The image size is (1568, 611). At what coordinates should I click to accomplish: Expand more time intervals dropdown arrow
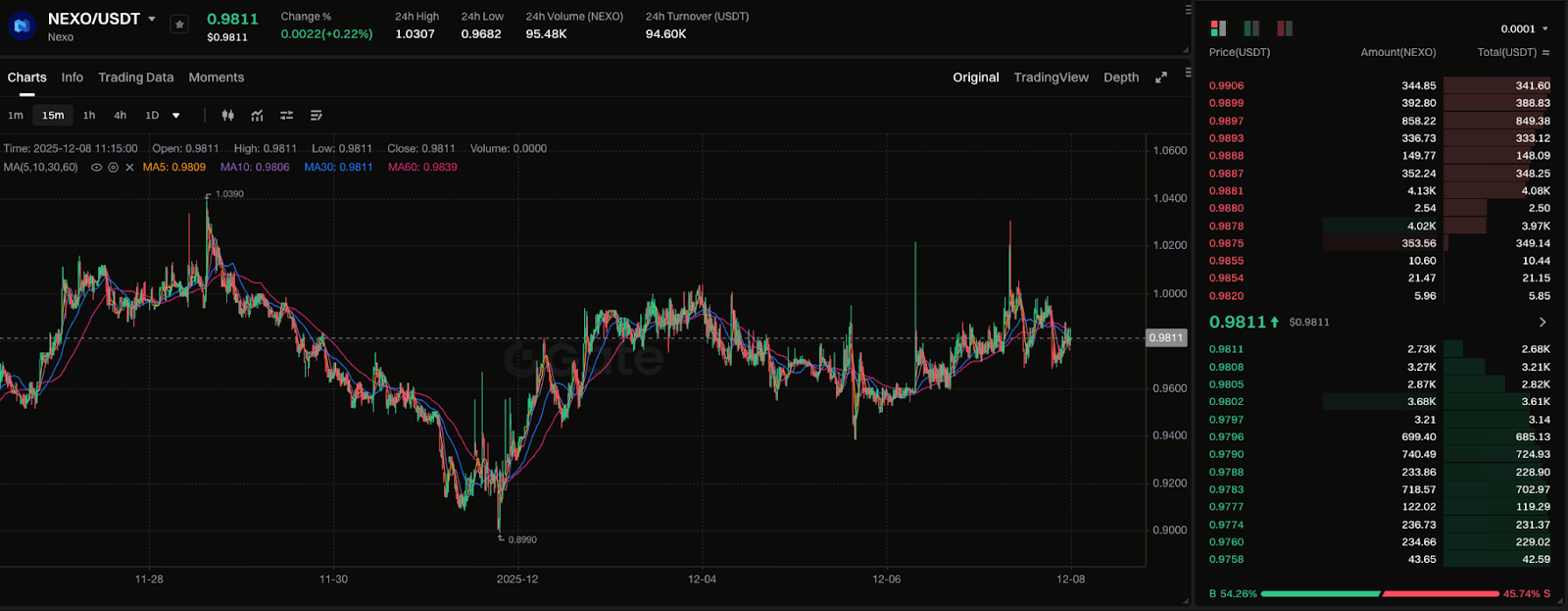(x=176, y=116)
